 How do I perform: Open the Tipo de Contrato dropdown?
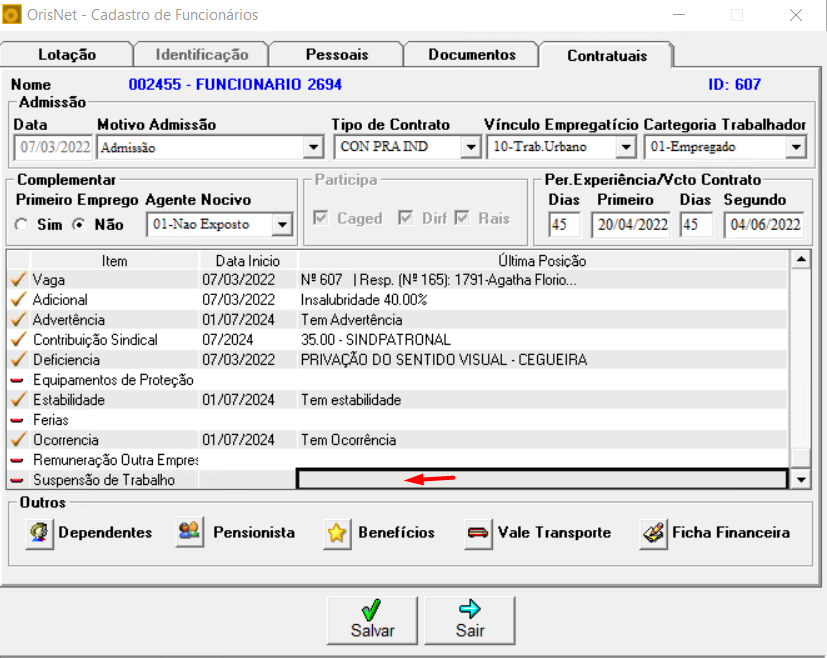point(470,148)
